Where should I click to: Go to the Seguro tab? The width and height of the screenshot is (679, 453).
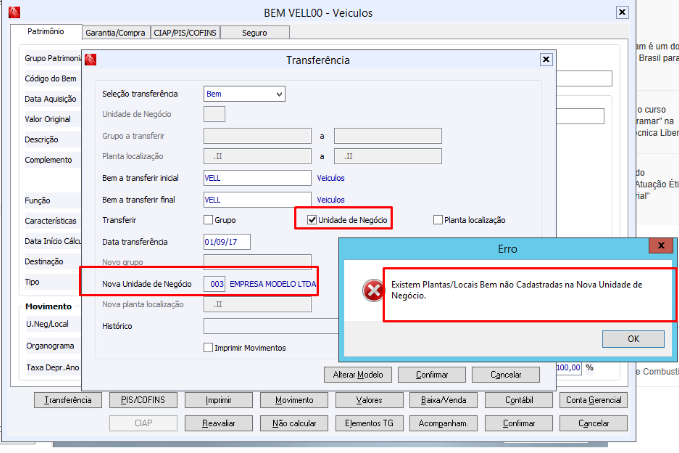pyautogui.click(x=255, y=33)
